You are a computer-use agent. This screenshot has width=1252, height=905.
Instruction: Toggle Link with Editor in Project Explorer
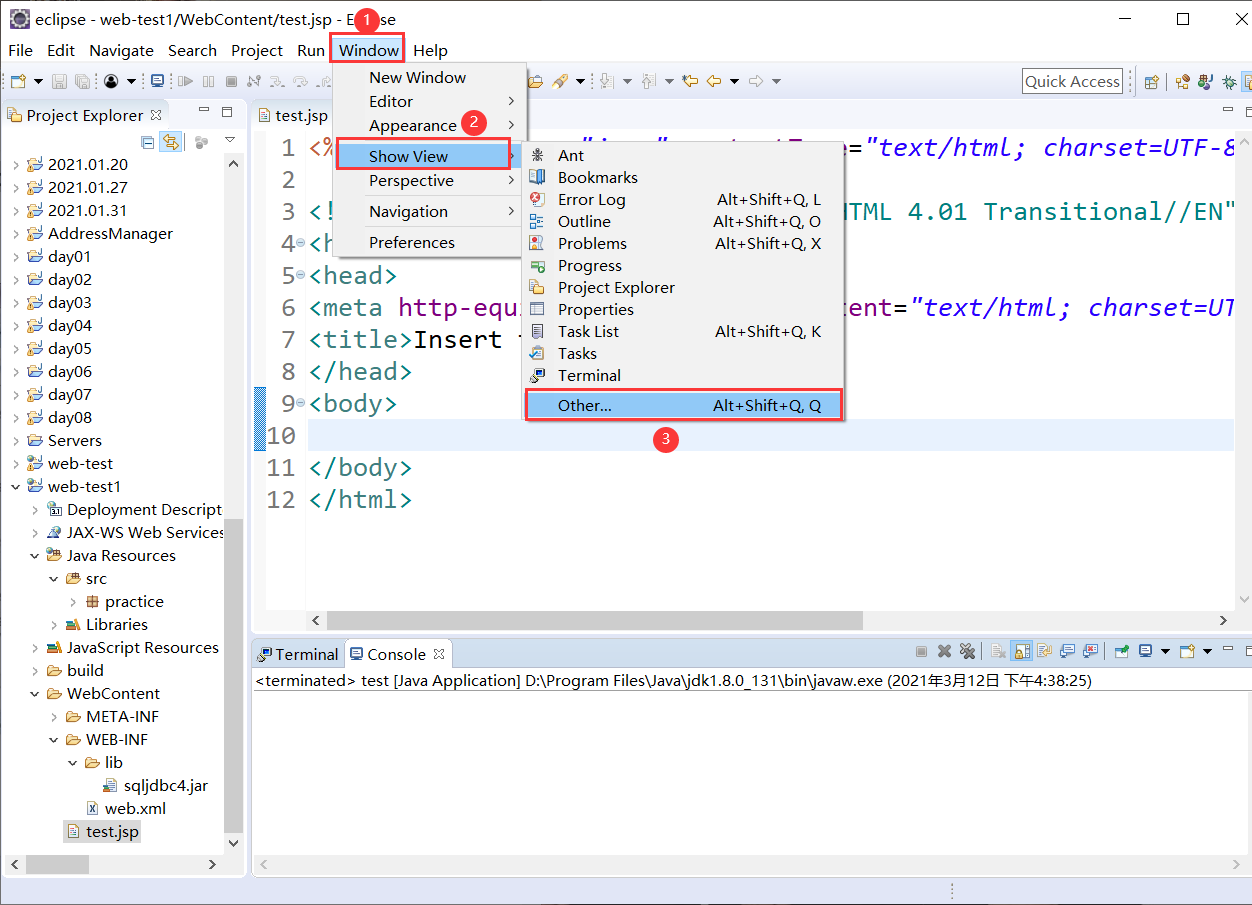(170, 141)
